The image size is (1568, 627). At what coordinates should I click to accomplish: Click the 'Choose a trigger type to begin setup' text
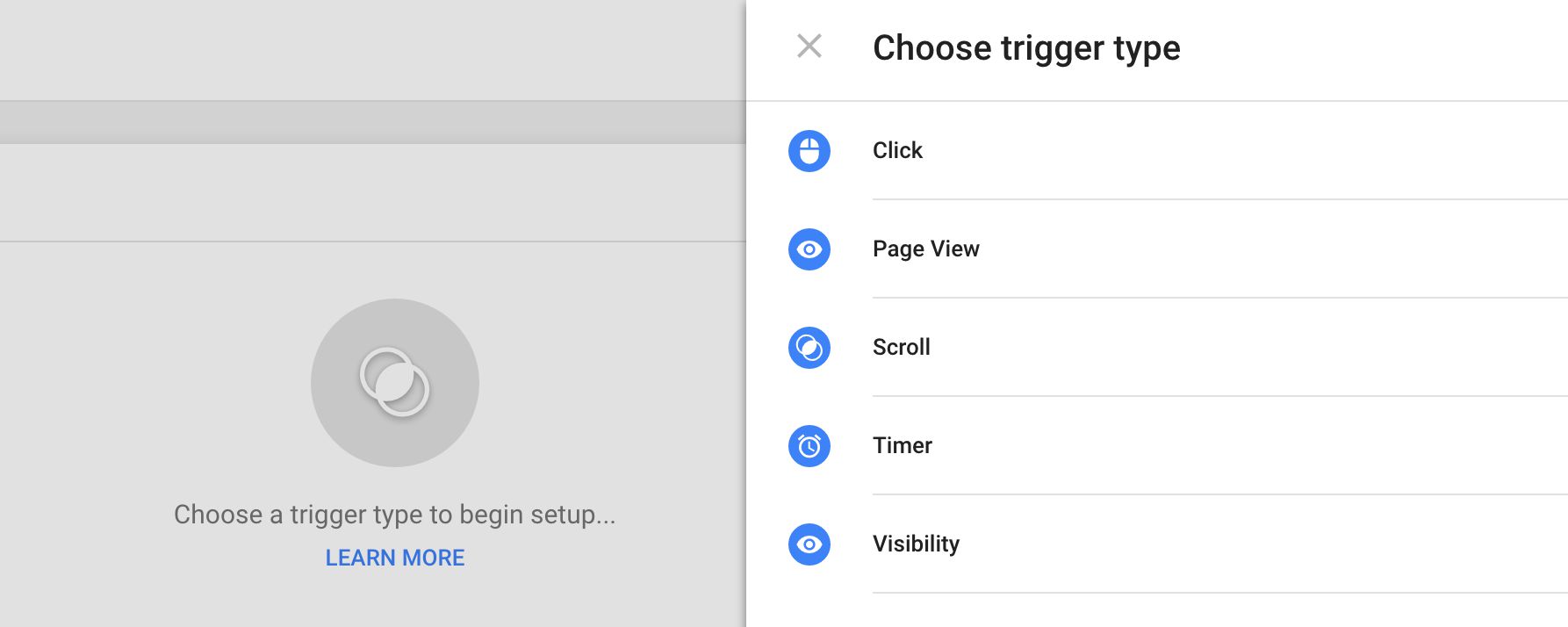click(x=395, y=515)
